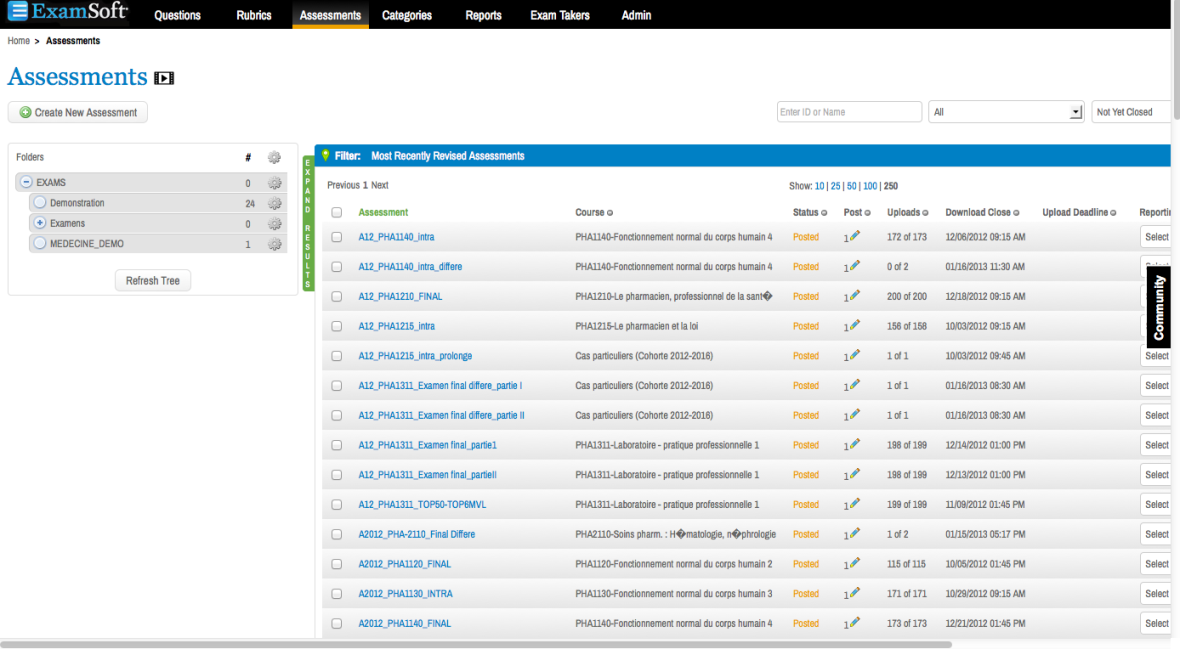Check the box for A2012_PHA1130_INTRA
The height and width of the screenshot is (649, 1180).
click(x=336, y=594)
